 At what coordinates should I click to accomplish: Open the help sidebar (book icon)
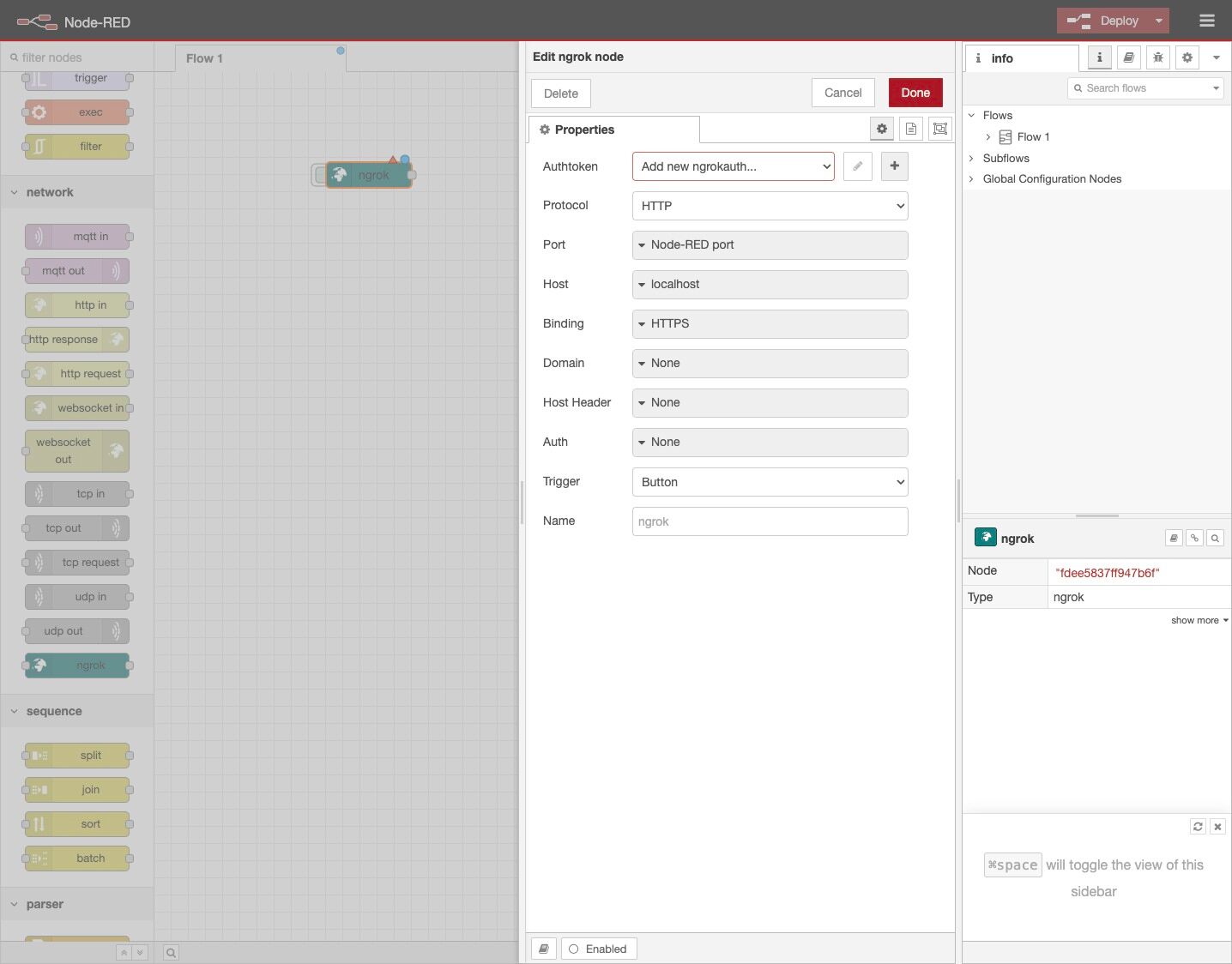coord(1128,57)
